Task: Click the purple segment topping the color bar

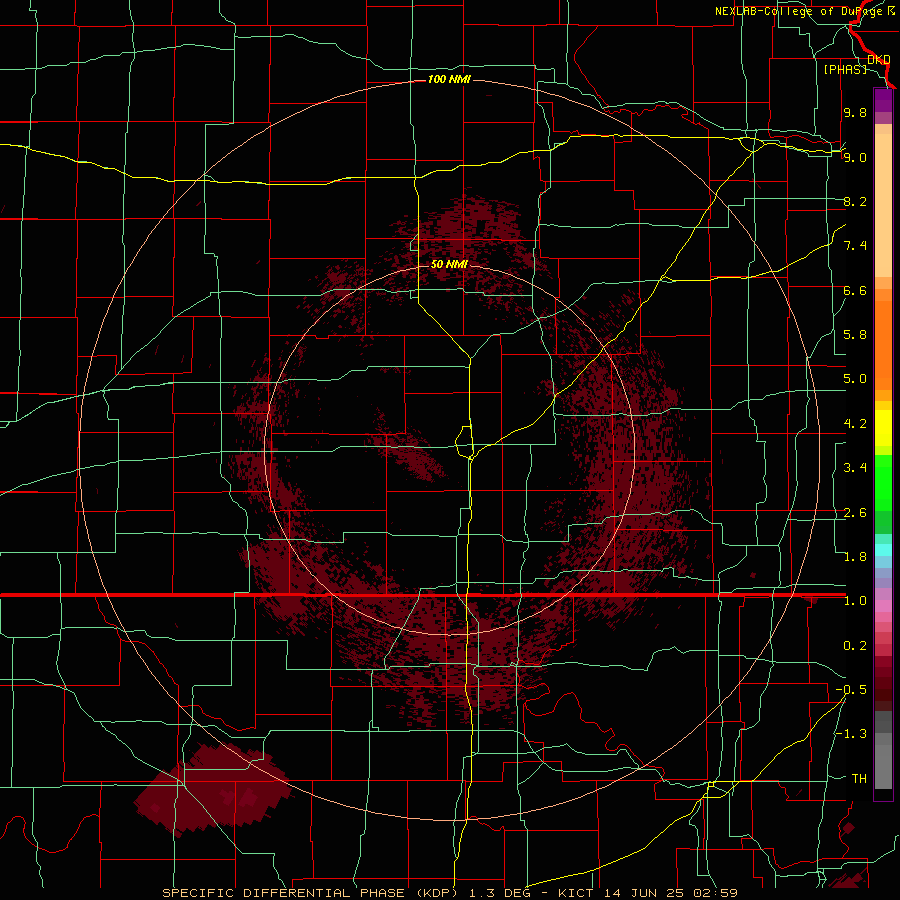Action: coord(883,101)
